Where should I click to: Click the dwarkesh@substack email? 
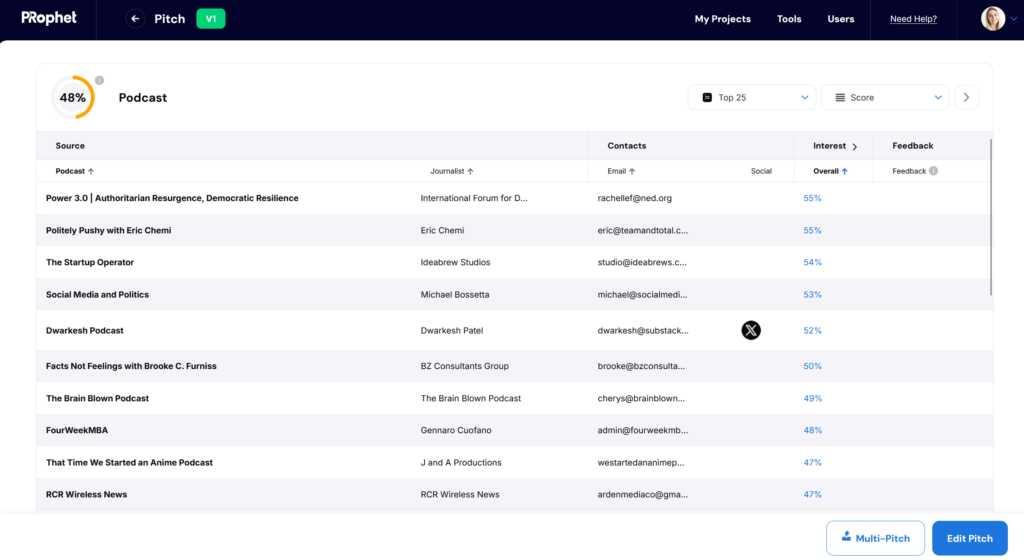[643, 330]
